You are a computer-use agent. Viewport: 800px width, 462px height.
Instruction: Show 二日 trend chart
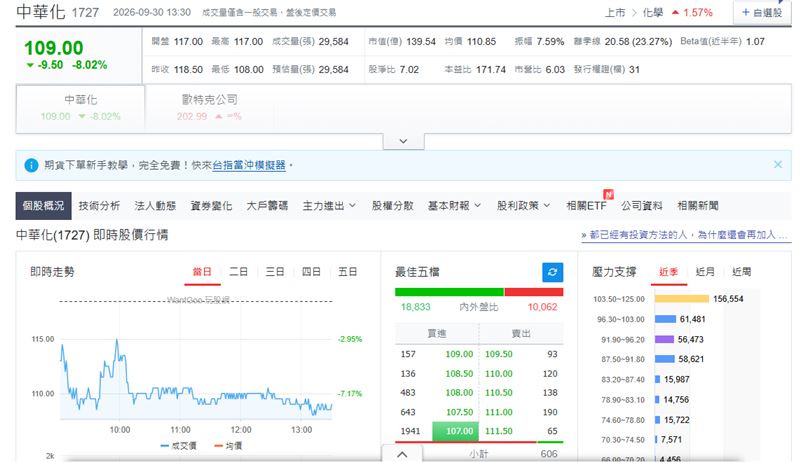coord(238,272)
